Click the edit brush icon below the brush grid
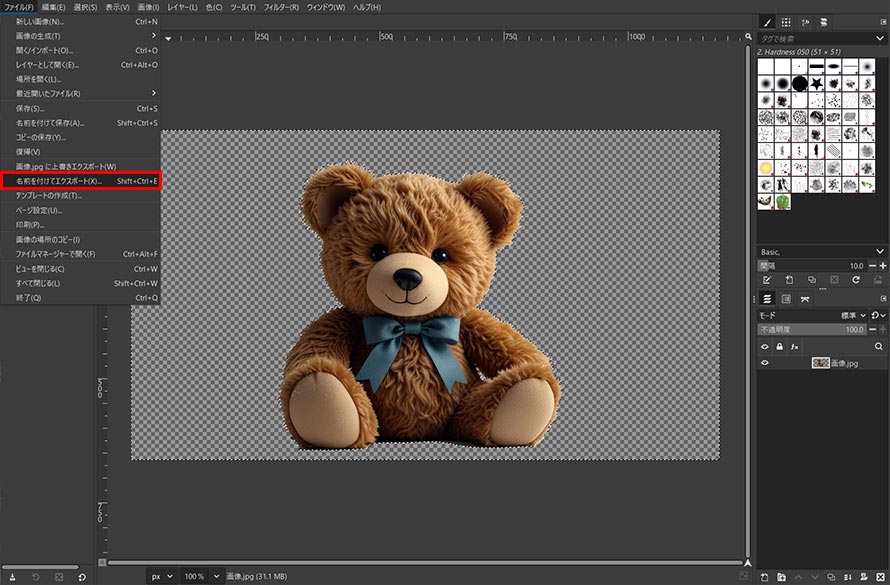The height and width of the screenshot is (585, 890). pyautogui.click(x=767, y=280)
